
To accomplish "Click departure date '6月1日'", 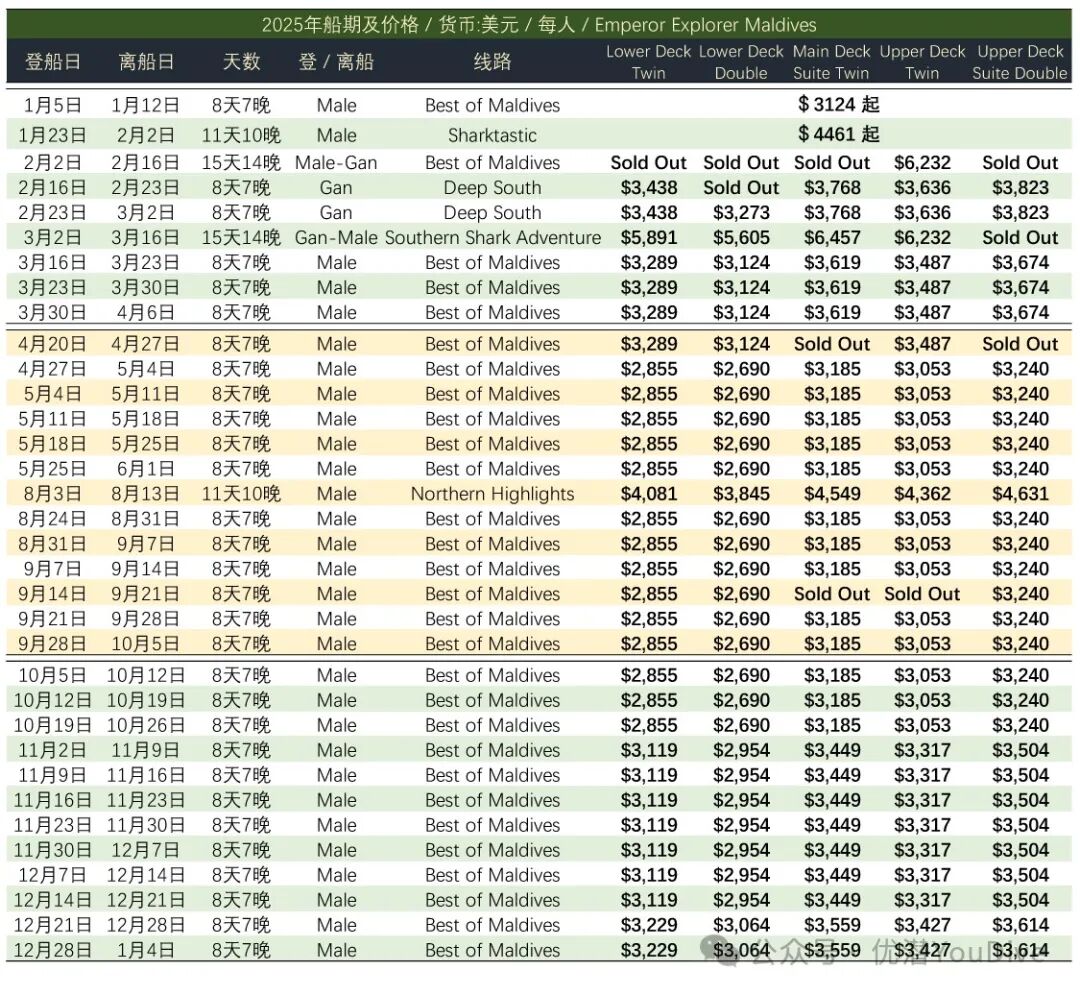I will tap(145, 469).
